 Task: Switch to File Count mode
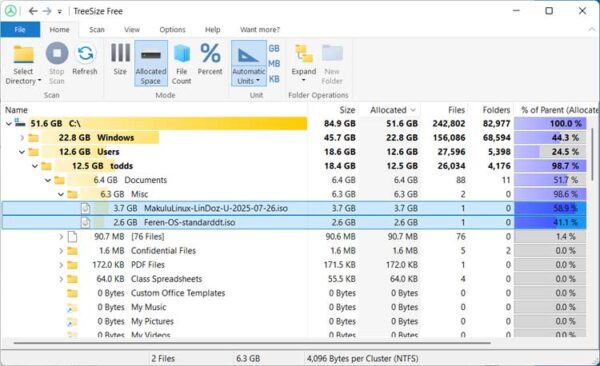point(181,53)
